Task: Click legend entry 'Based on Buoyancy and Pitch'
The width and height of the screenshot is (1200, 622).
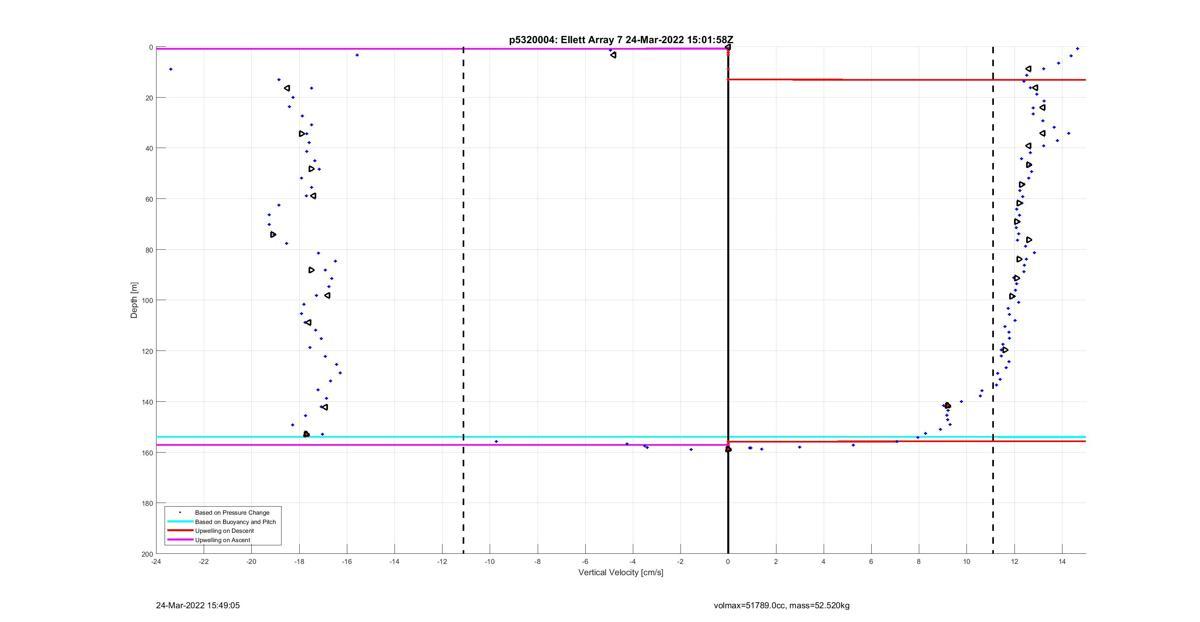Action: click(x=236, y=522)
